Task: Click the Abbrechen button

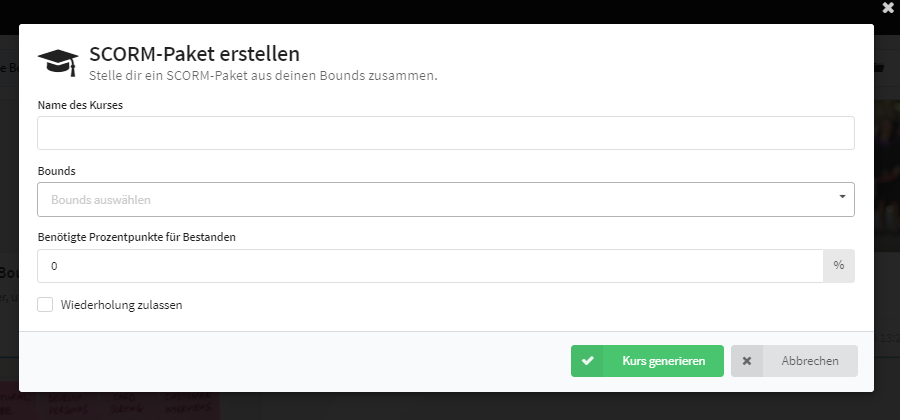Action: [x=794, y=361]
